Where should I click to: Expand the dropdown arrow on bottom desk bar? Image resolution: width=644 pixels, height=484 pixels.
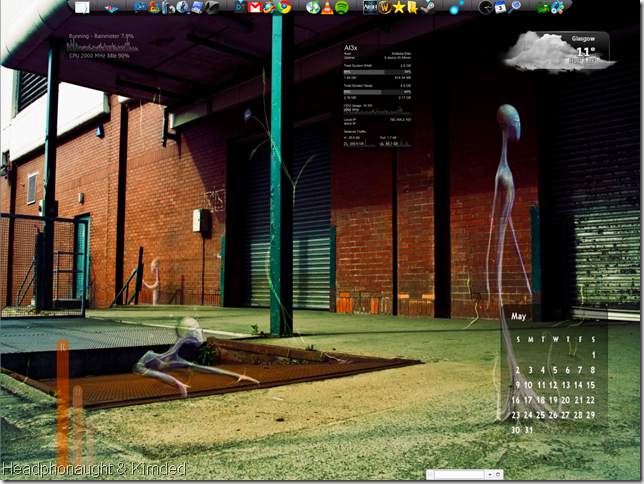click(x=489, y=474)
